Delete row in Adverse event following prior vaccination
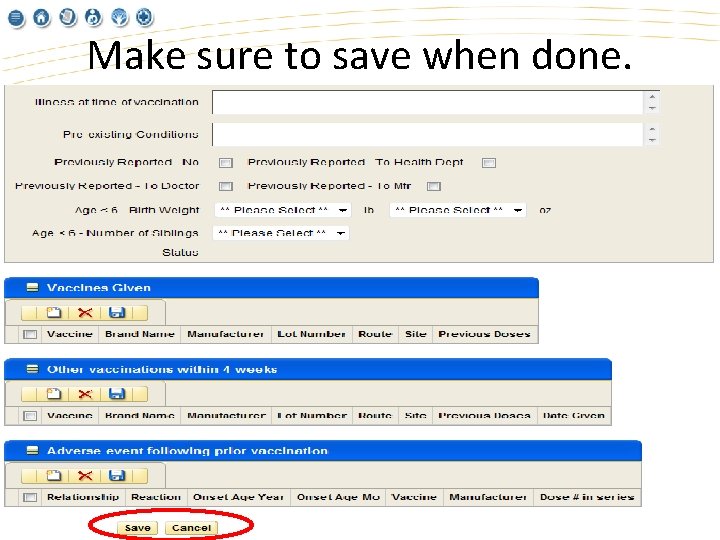Screen dimensions: 720x540 click(x=85, y=475)
